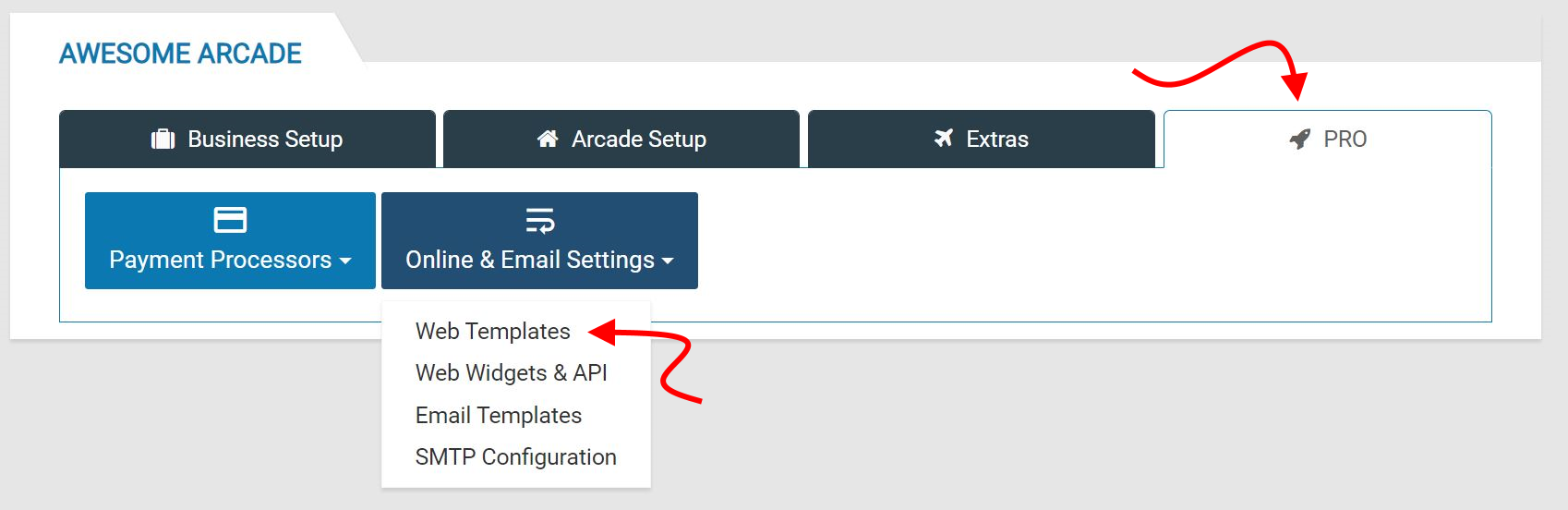Choose Web Widgets & API menu entry
The height and width of the screenshot is (510, 1568).
coord(512,372)
